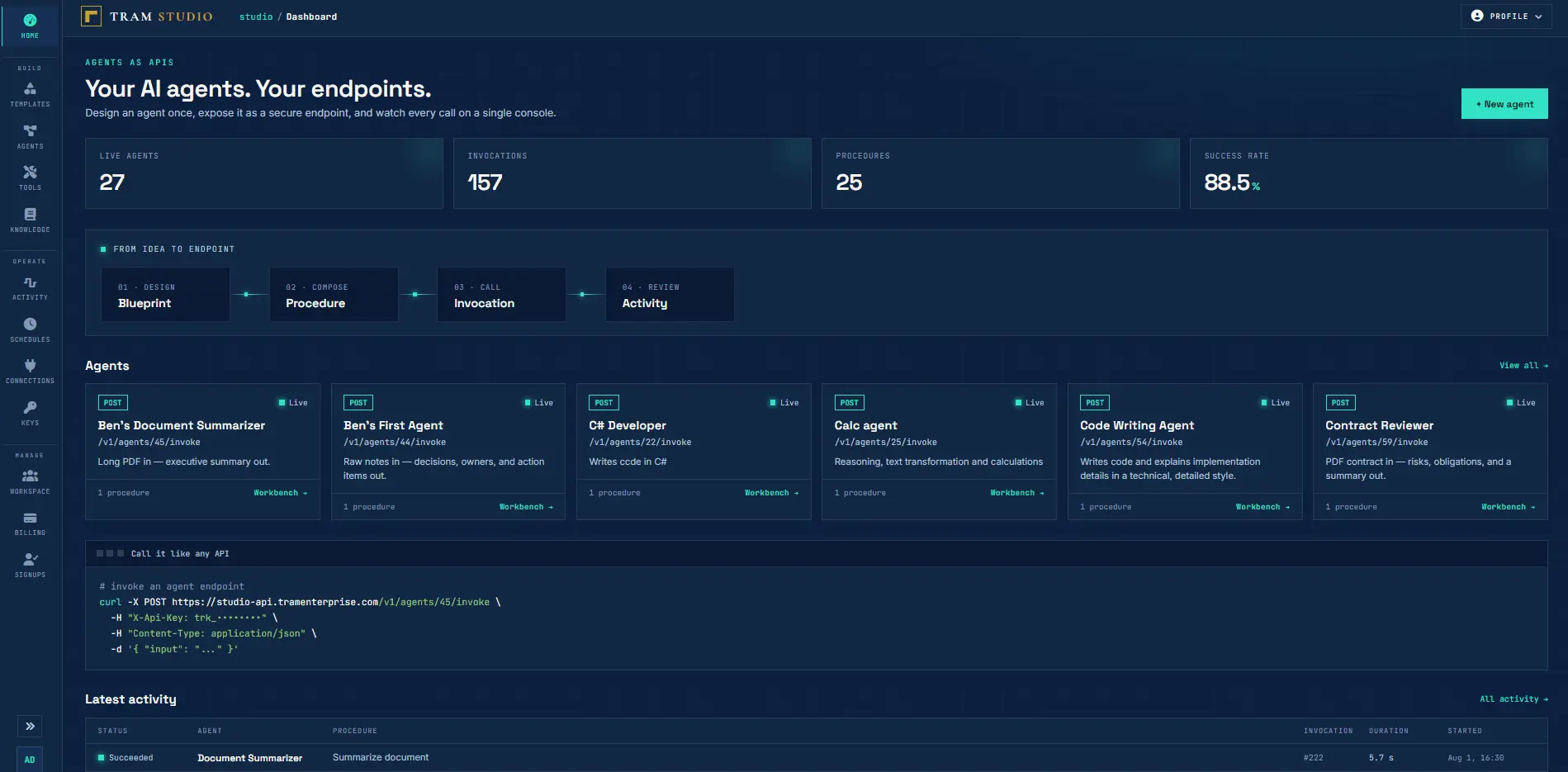Screen dimensions: 1568x772
Task: Click View all agents link
Action: click(x=1523, y=366)
